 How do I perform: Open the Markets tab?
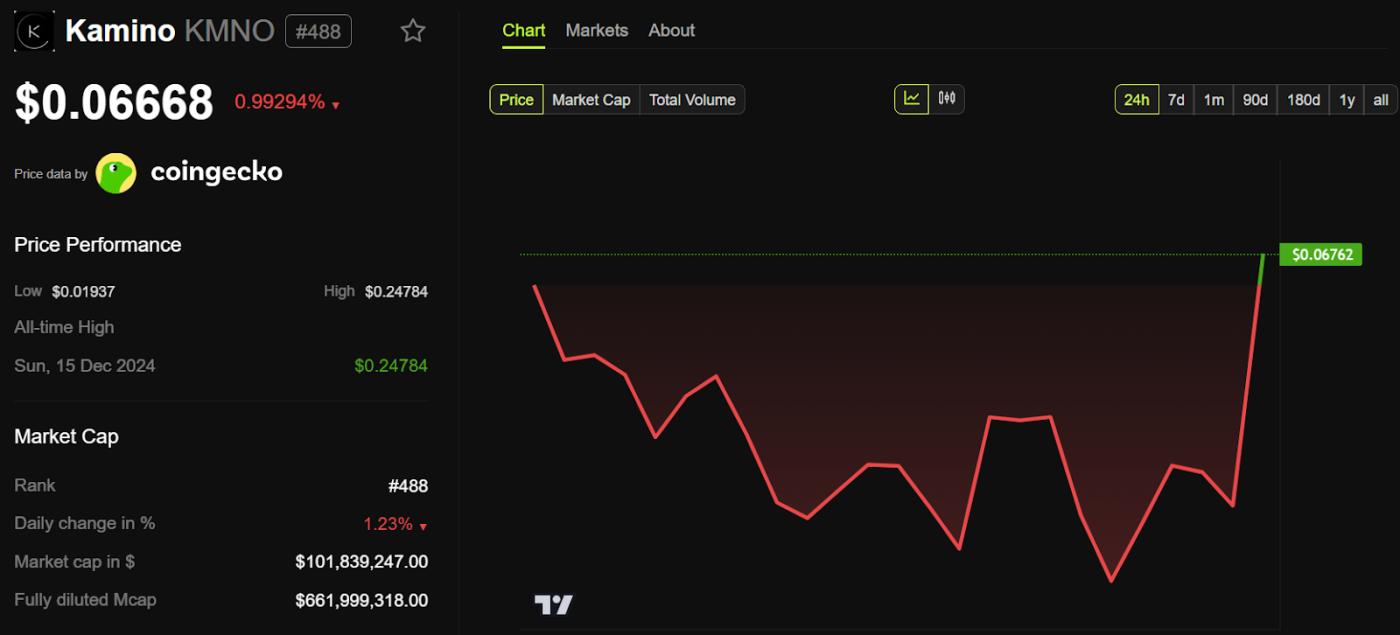[x=597, y=31]
